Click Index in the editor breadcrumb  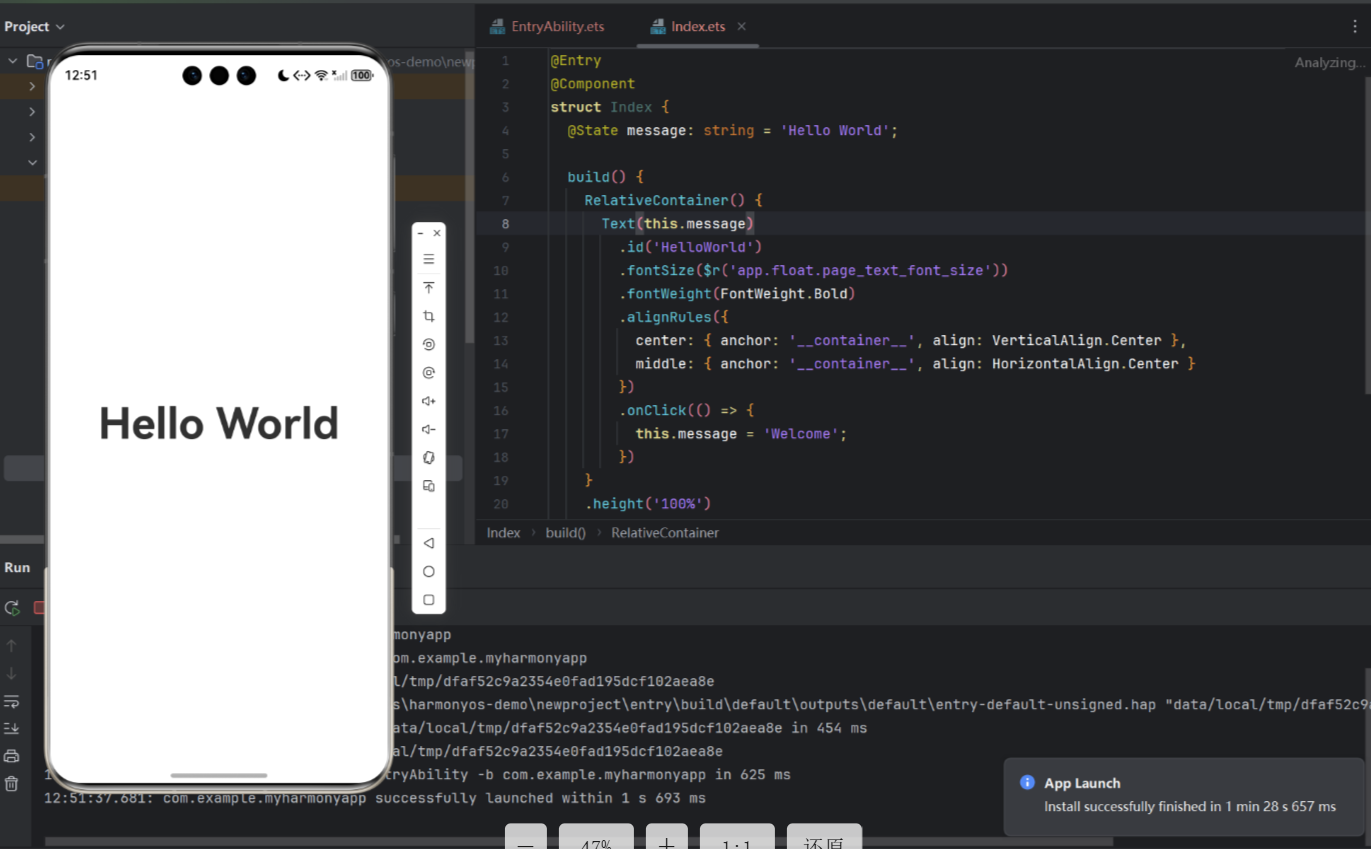point(504,533)
